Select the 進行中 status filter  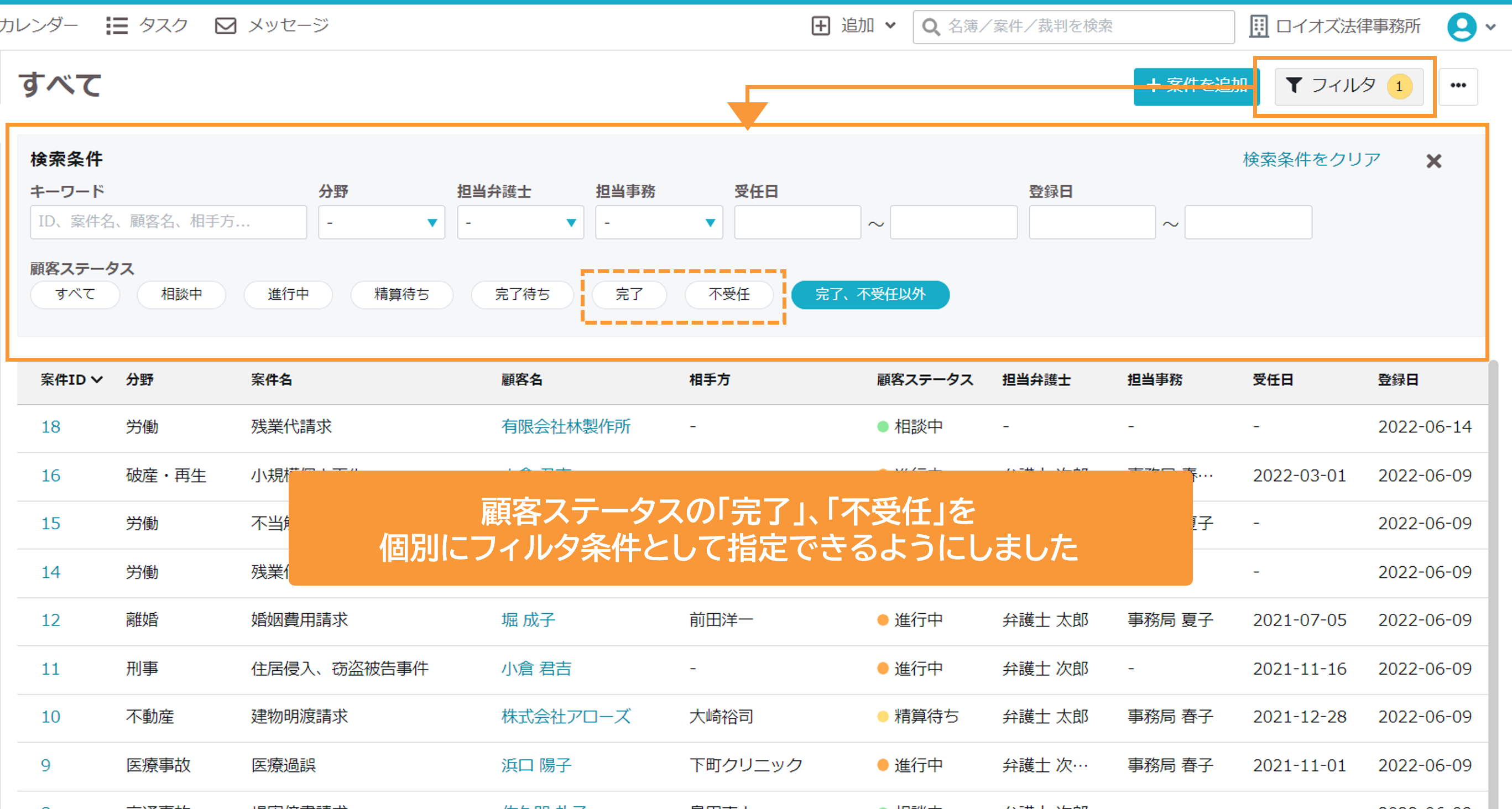288,294
